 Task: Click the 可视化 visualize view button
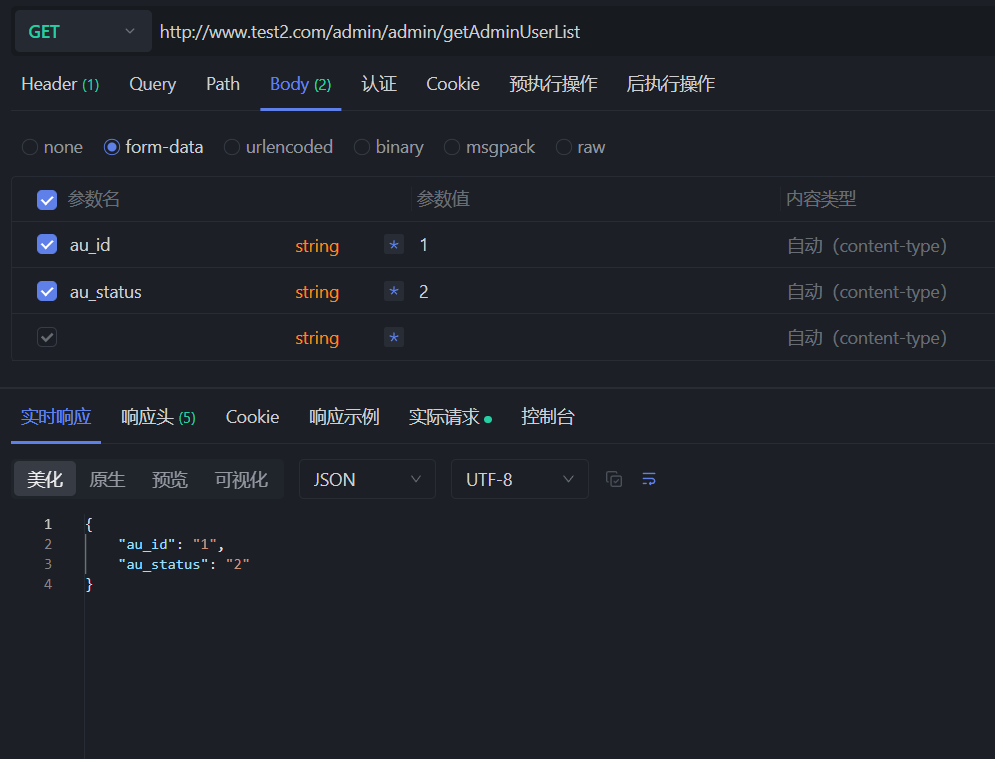pos(241,479)
